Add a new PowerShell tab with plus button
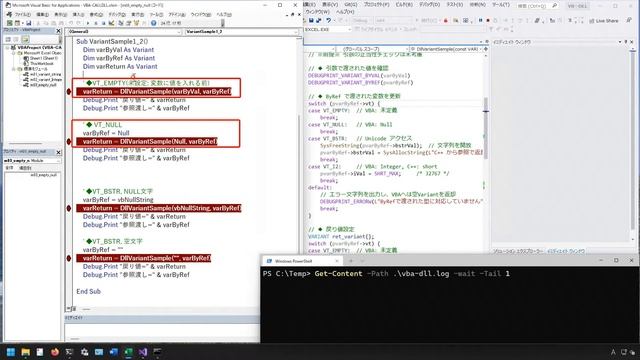Viewport: 640px width, 360px height. (351, 261)
